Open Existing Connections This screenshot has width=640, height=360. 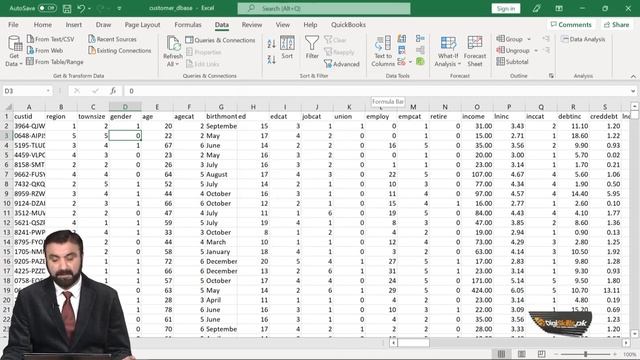tap(120, 51)
